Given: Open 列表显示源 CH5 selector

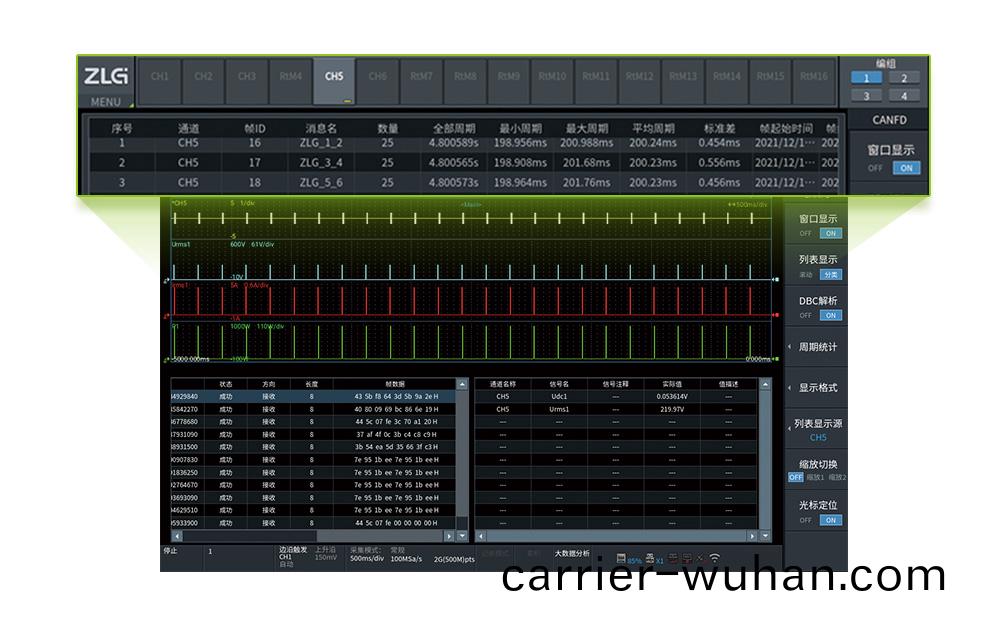Looking at the screenshot, I should [x=817, y=430].
